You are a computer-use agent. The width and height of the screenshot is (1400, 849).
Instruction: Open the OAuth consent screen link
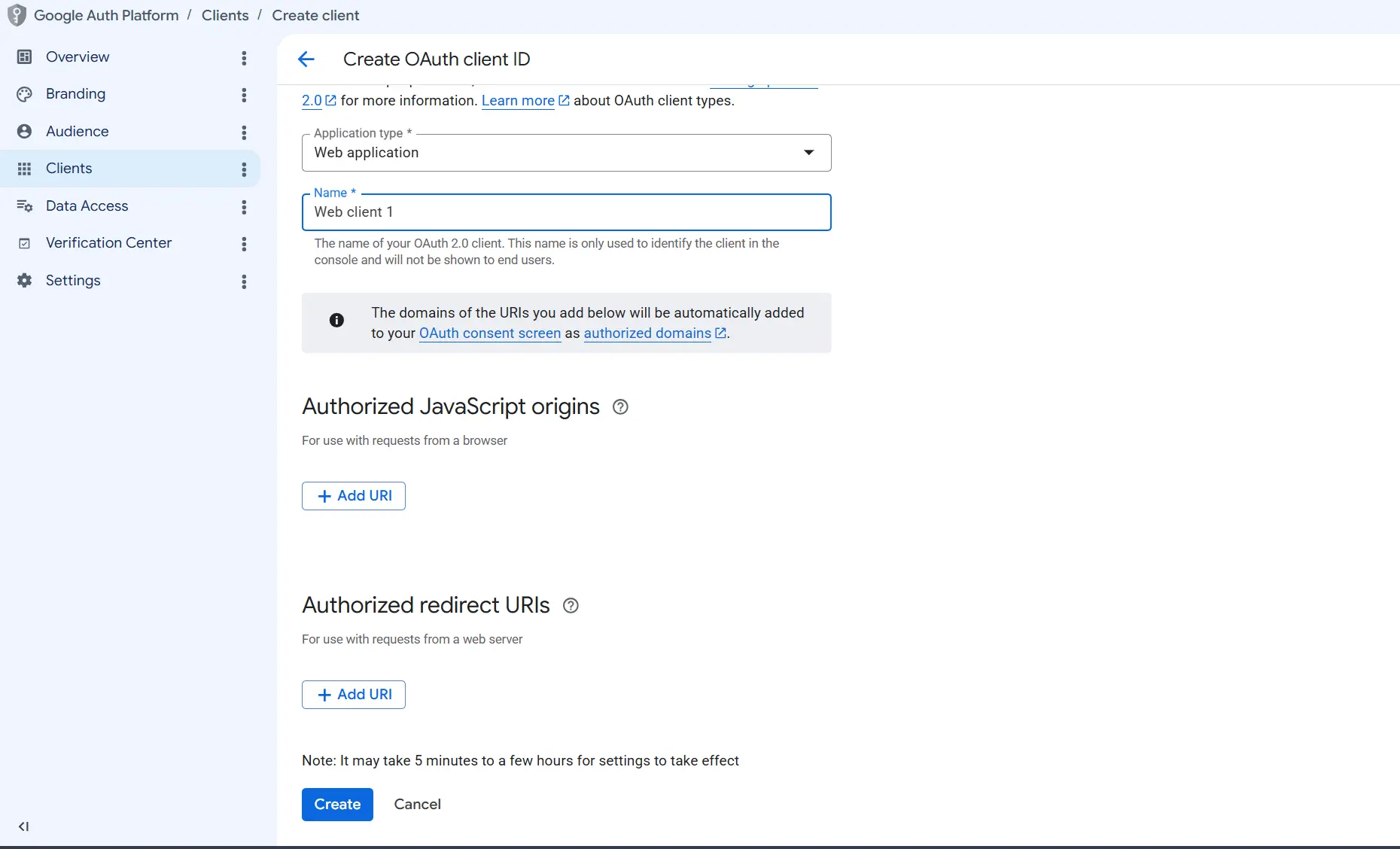point(490,333)
